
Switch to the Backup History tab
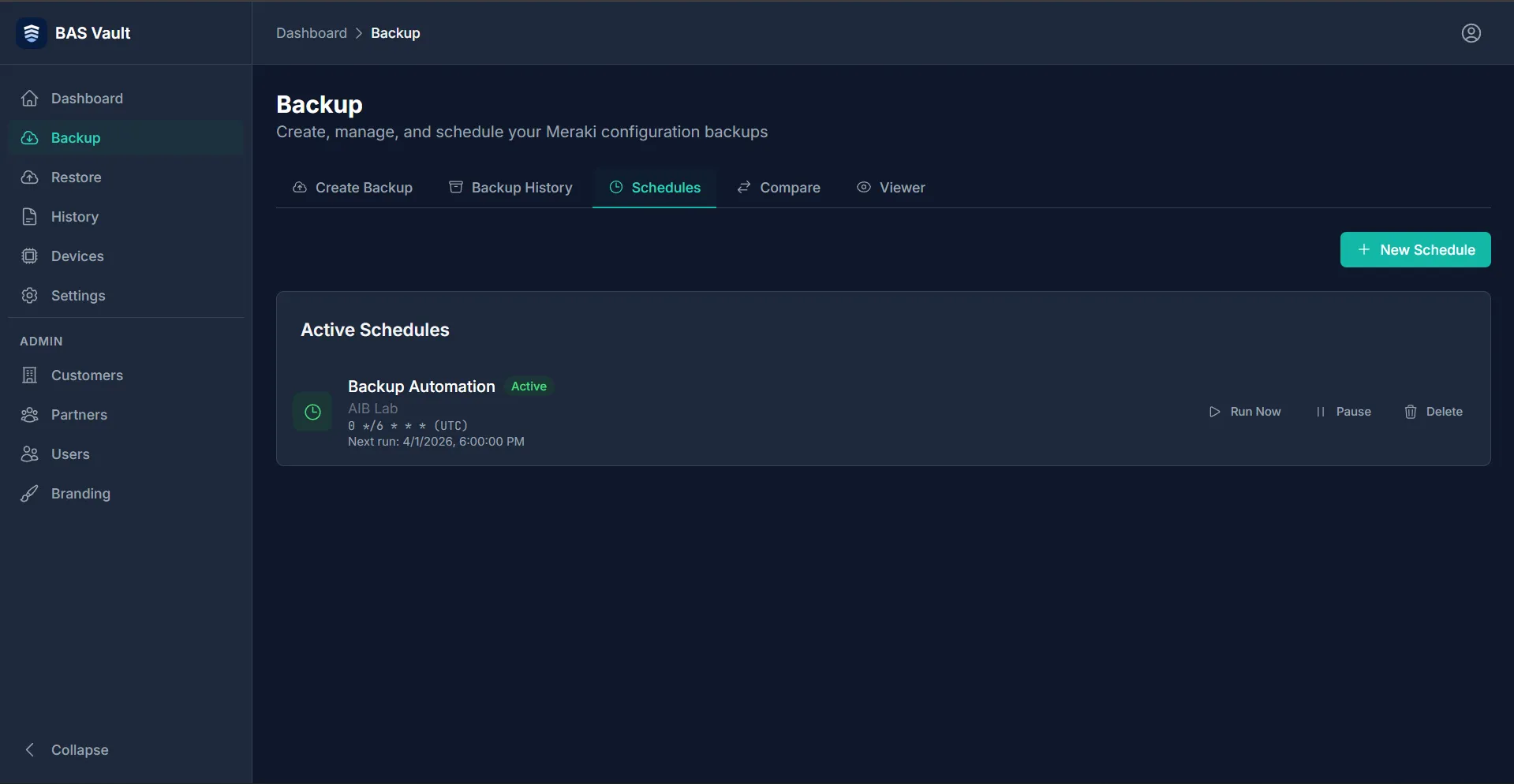510,188
